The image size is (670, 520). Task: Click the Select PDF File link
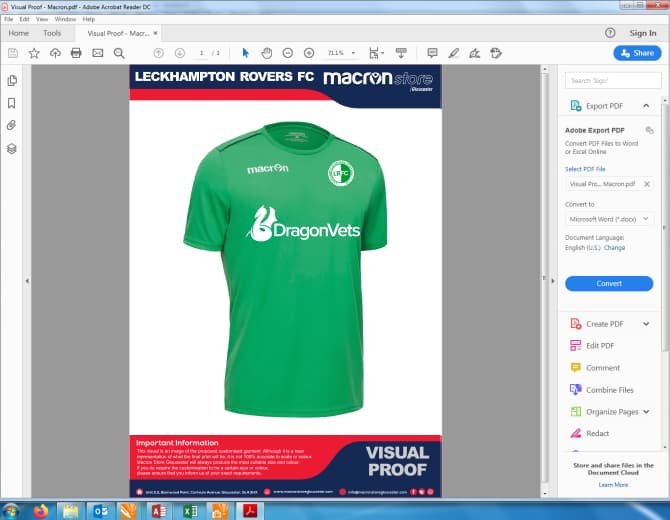coord(585,169)
